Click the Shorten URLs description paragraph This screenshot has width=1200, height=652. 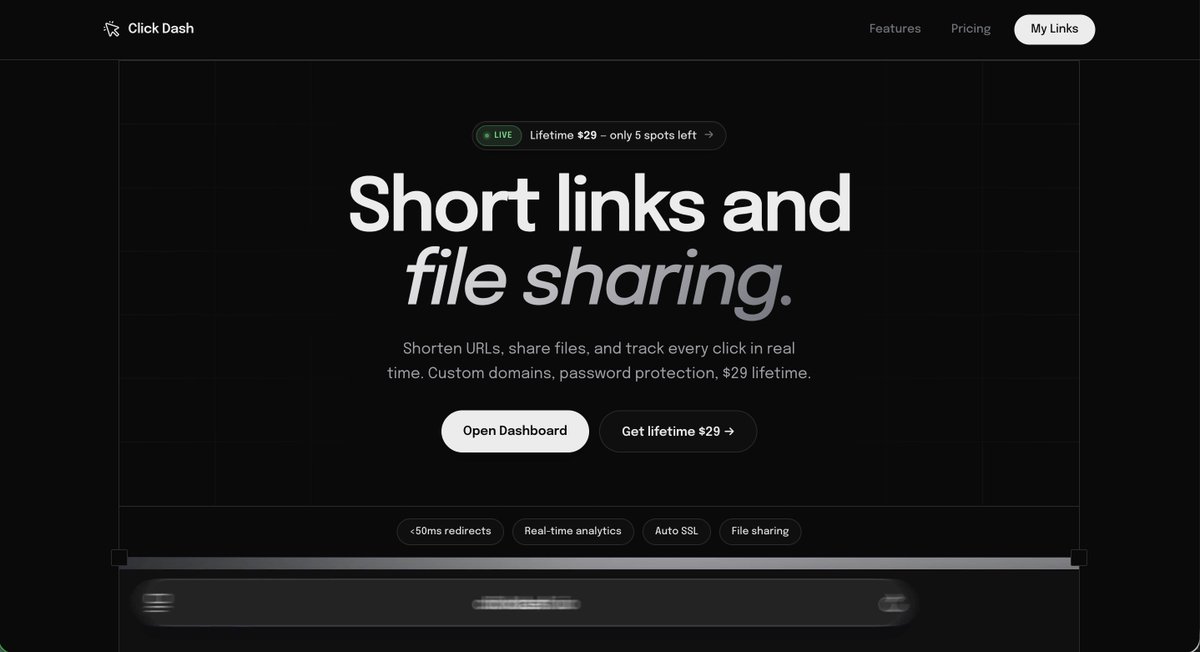599,361
